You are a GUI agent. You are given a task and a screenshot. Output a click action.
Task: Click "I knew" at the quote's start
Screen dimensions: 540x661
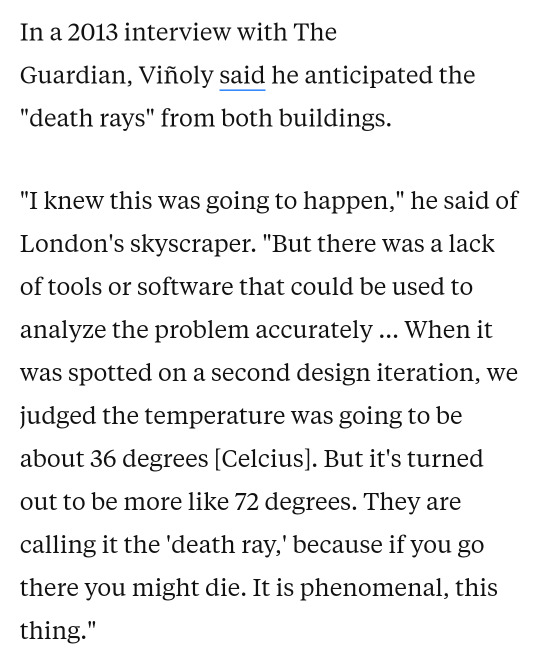point(62,200)
